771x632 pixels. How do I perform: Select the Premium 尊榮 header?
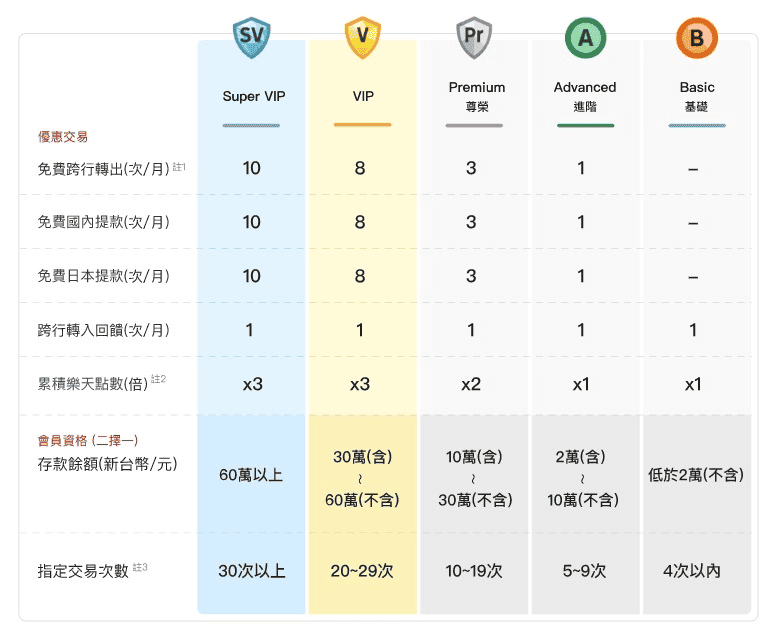coord(476,97)
